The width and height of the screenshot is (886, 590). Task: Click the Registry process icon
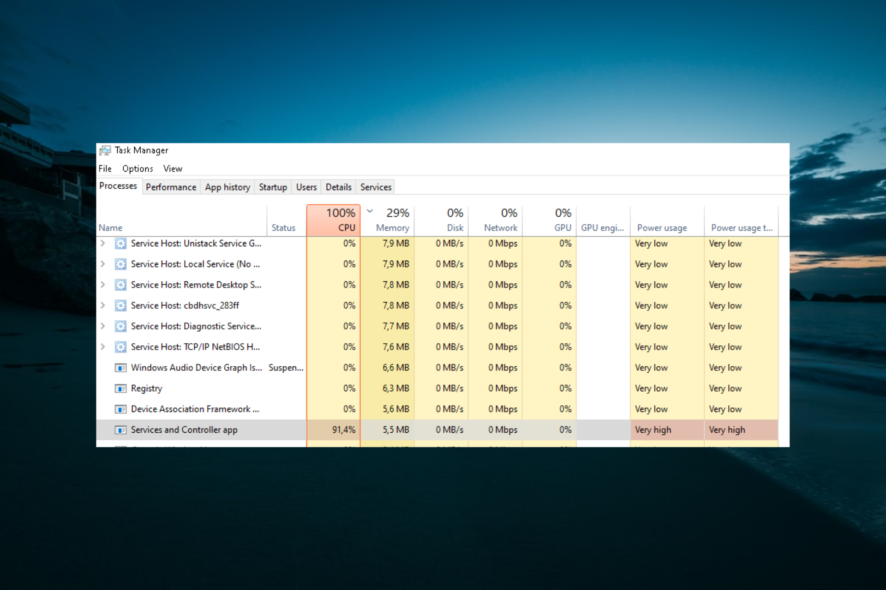[118, 388]
